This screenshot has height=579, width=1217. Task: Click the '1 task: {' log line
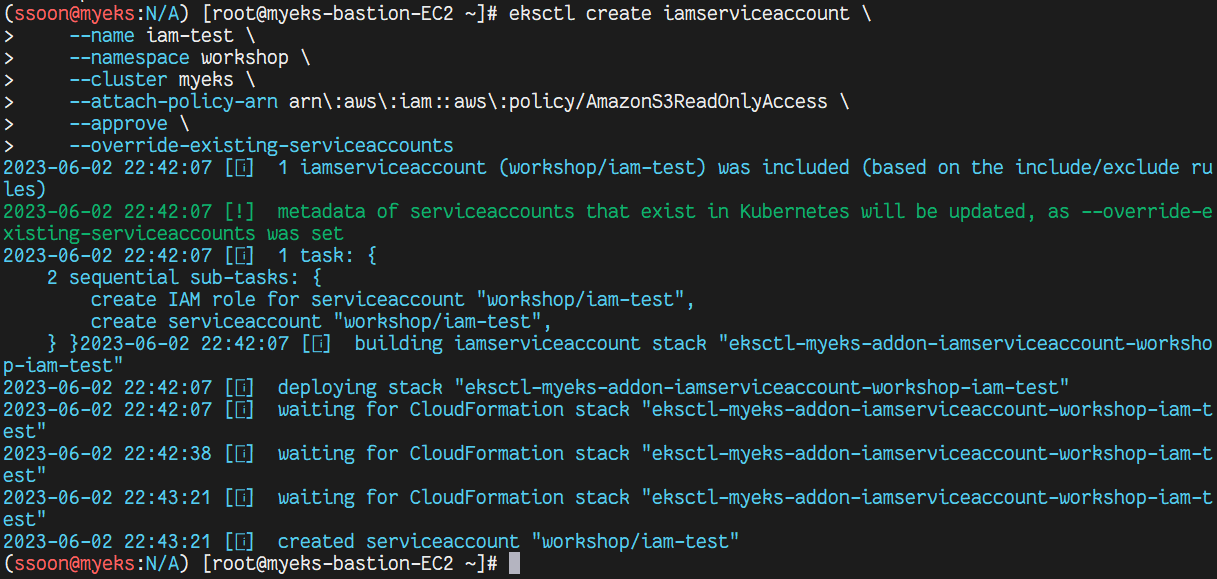pos(327,256)
